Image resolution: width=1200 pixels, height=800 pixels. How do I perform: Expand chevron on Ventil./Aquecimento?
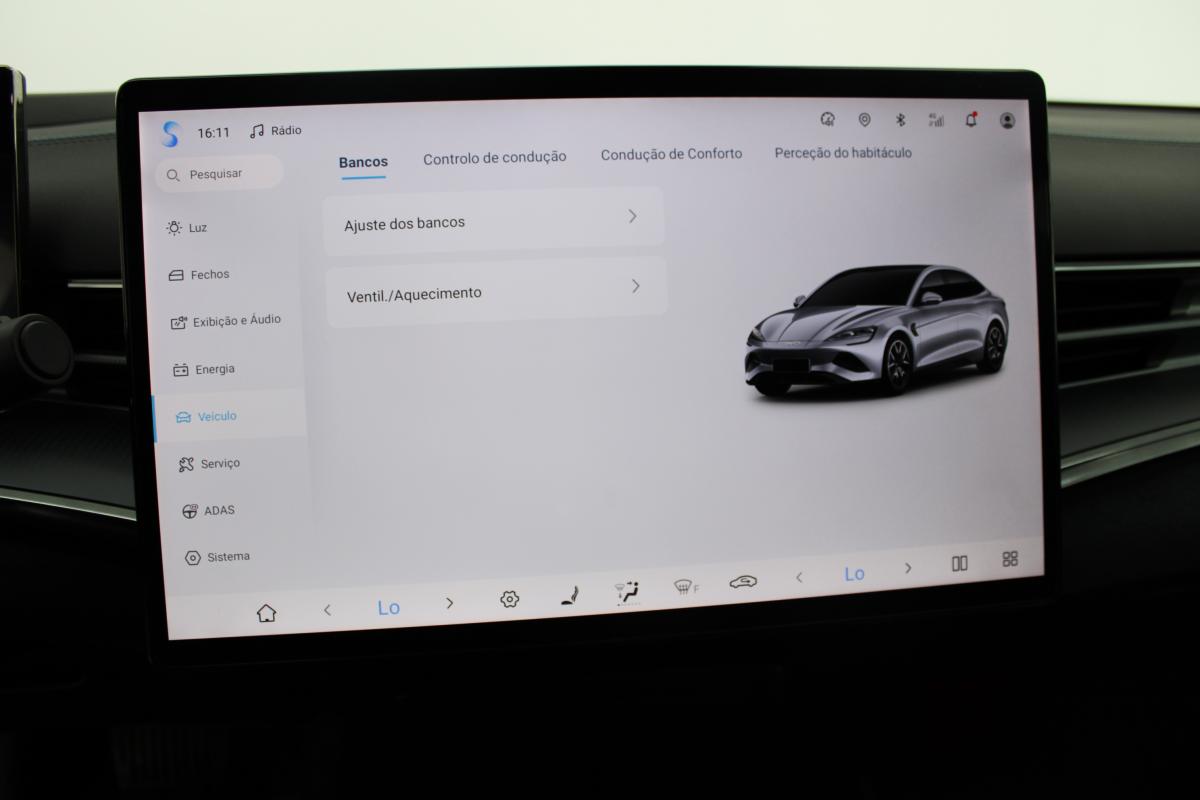coord(635,286)
